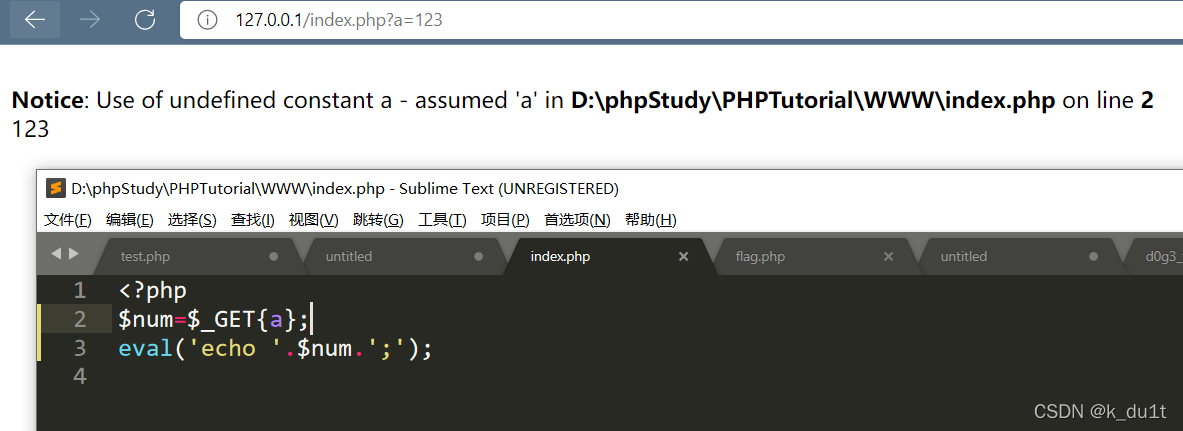Click Sublime Text application logo in title bar

click(x=55, y=188)
